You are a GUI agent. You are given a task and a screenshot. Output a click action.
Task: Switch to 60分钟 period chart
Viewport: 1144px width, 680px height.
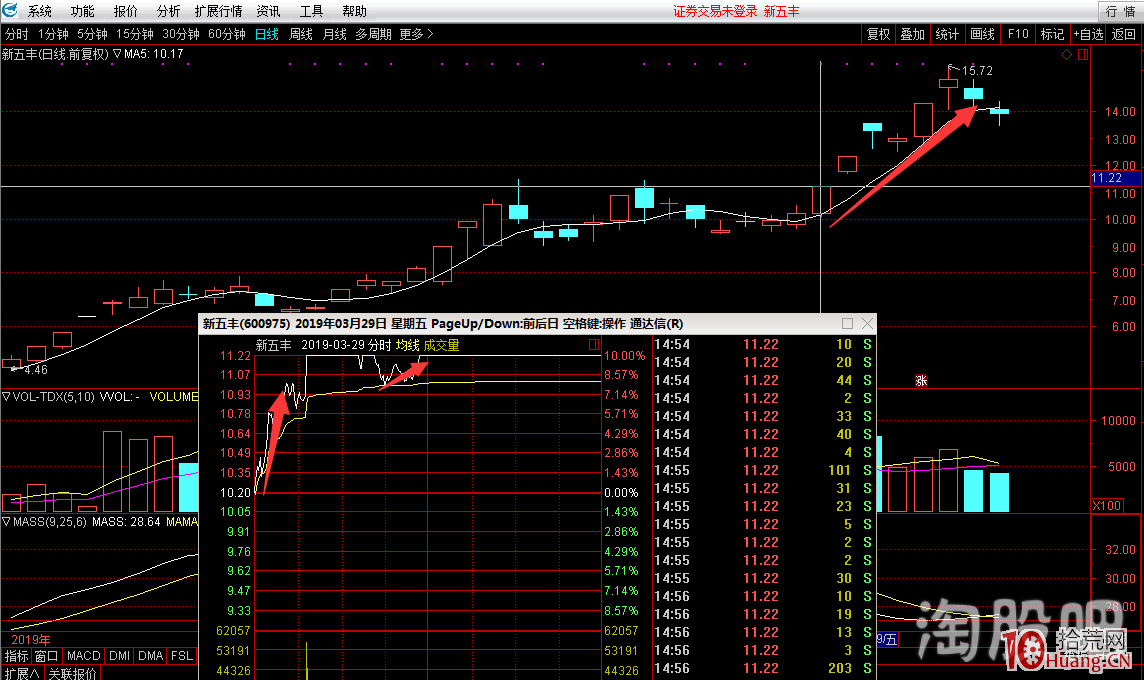tap(227, 34)
